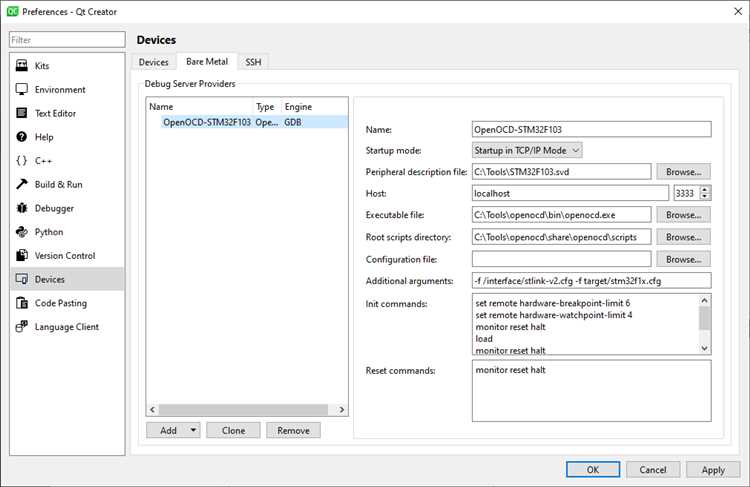The image size is (750, 487).
Task: Switch to the Bare Metal tab
Action: tap(207, 61)
